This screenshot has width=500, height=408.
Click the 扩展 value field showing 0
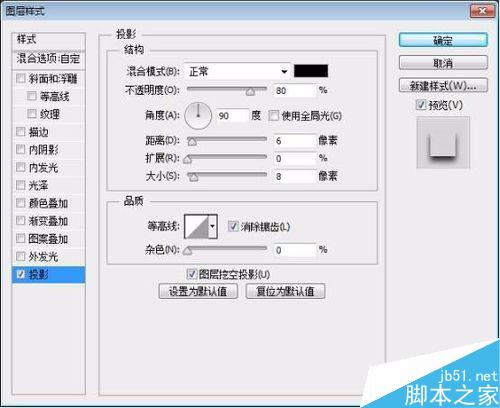coord(295,158)
